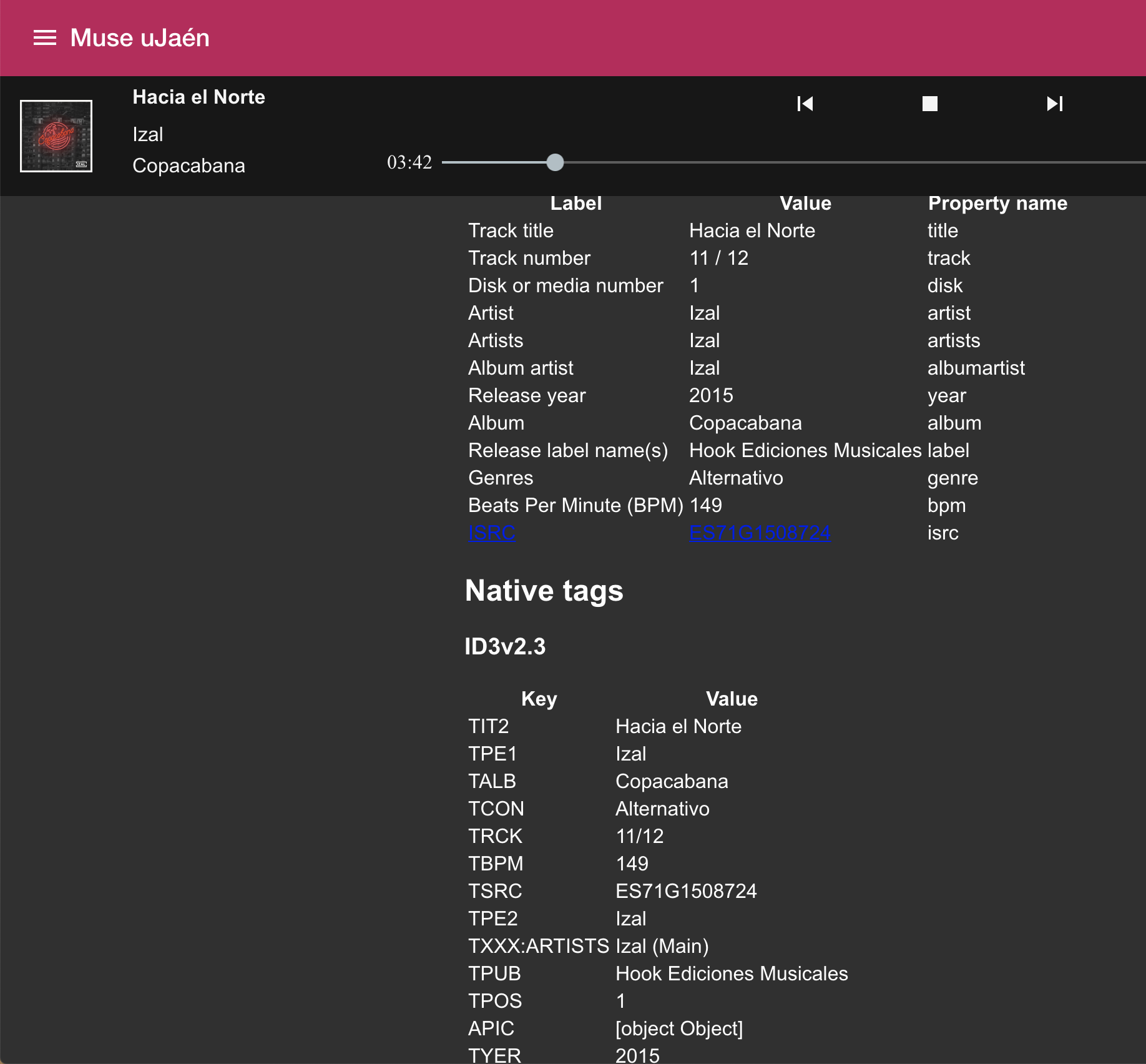This screenshot has width=1146, height=1064.
Task: Select the Native tags section heading
Action: tap(544, 590)
